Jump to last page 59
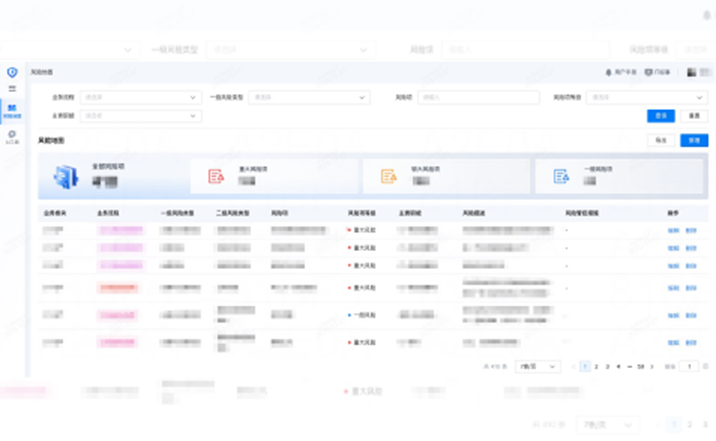 (x=640, y=367)
